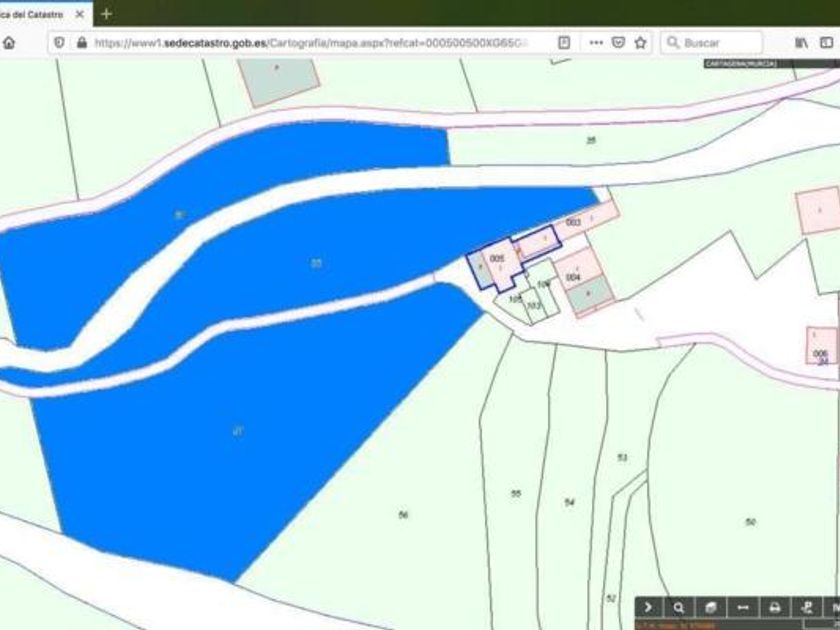Viewport: 840px width, 630px height.
Task: Save page to Pocket
Action: 618,43
